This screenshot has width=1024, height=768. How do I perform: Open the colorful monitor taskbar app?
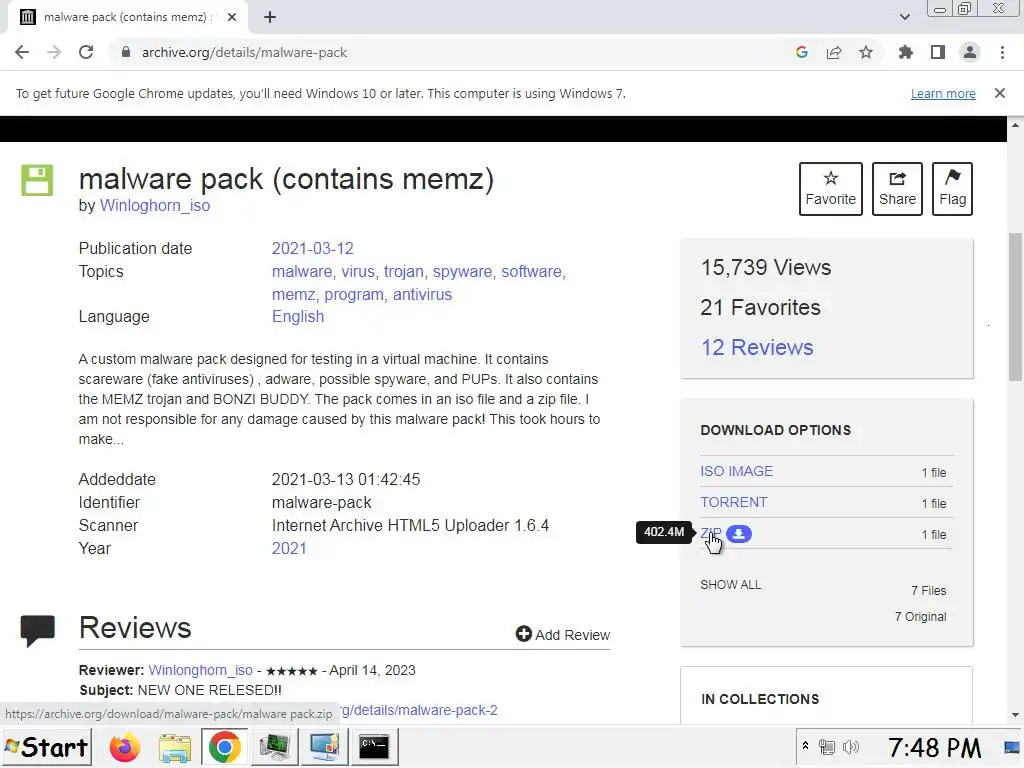(325, 747)
